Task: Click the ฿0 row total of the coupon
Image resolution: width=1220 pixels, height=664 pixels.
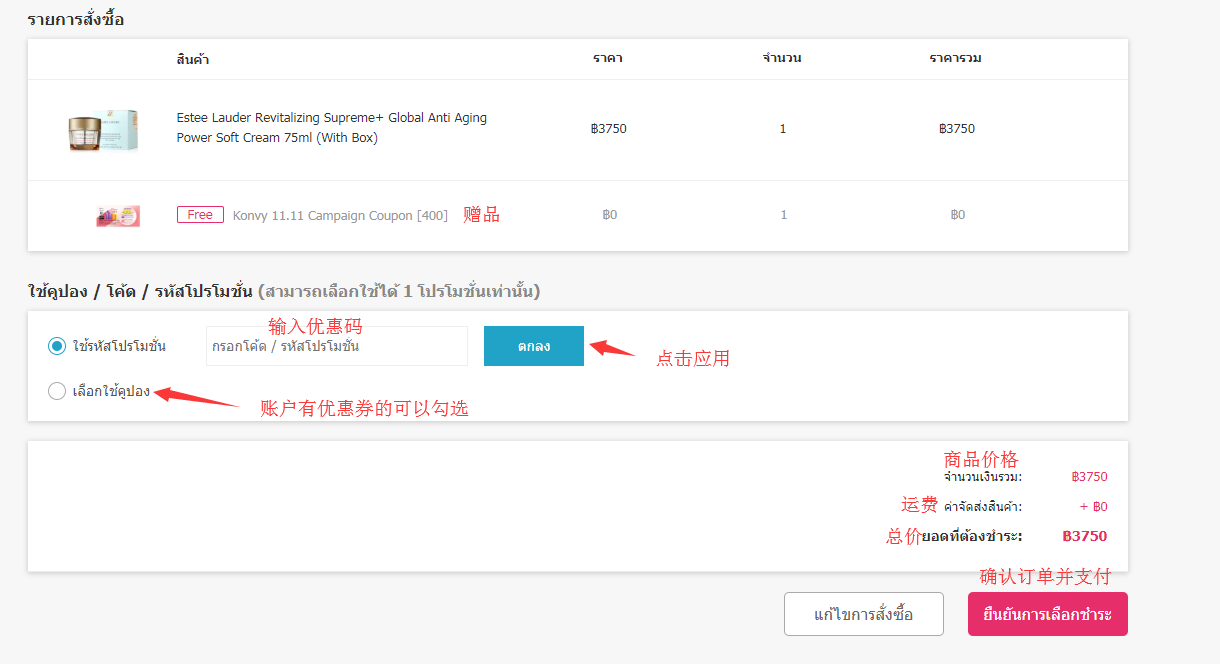Action: click(958, 215)
